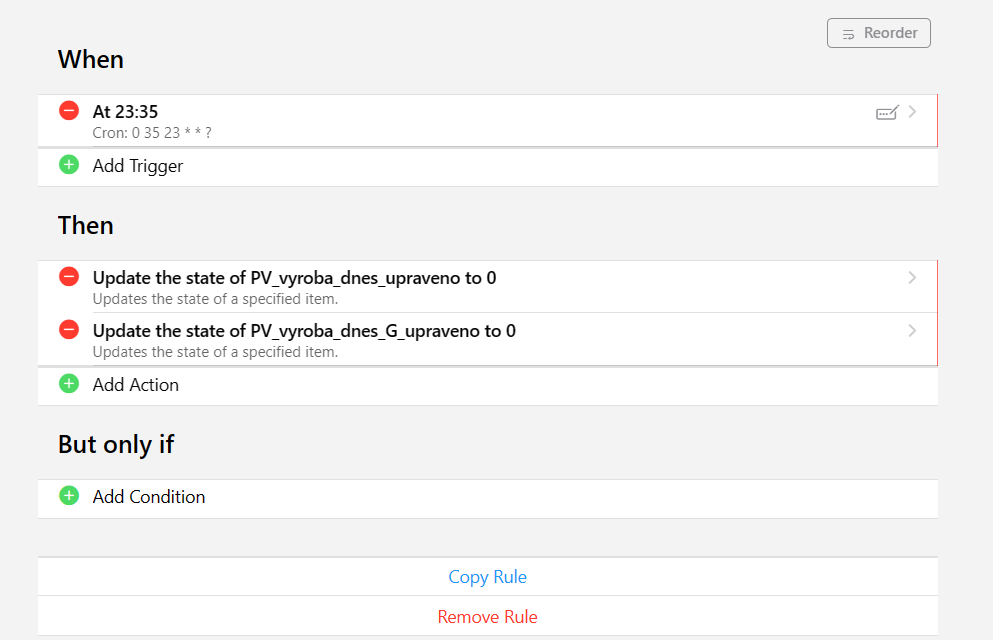Delete the PV_vyroba_dnes_G_upraveno action via red minus

click(x=69, y=330)
